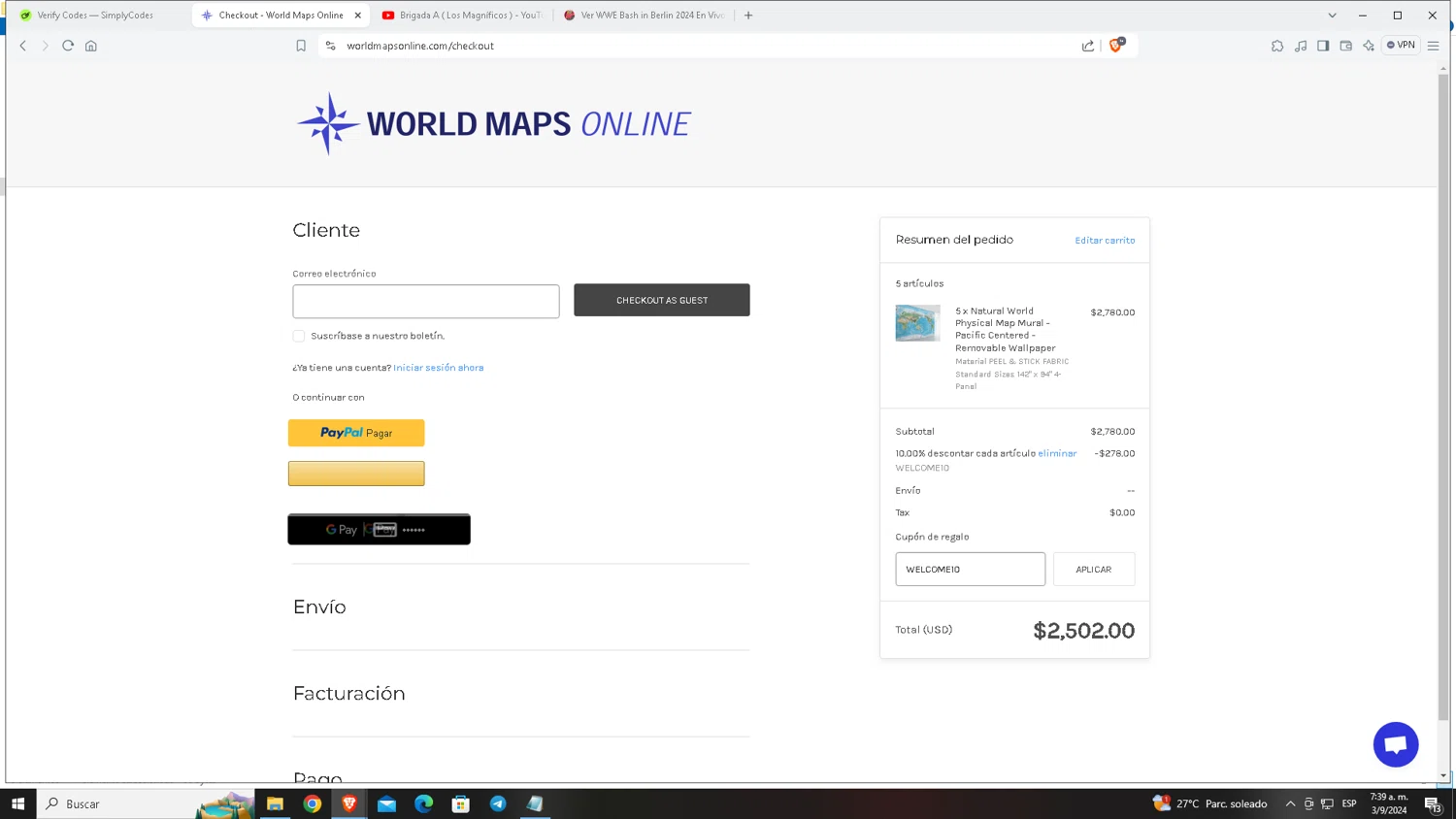1456x819 pixels.
Task: Open Microsoft Store from taskbar
Action: click(461, 803)
